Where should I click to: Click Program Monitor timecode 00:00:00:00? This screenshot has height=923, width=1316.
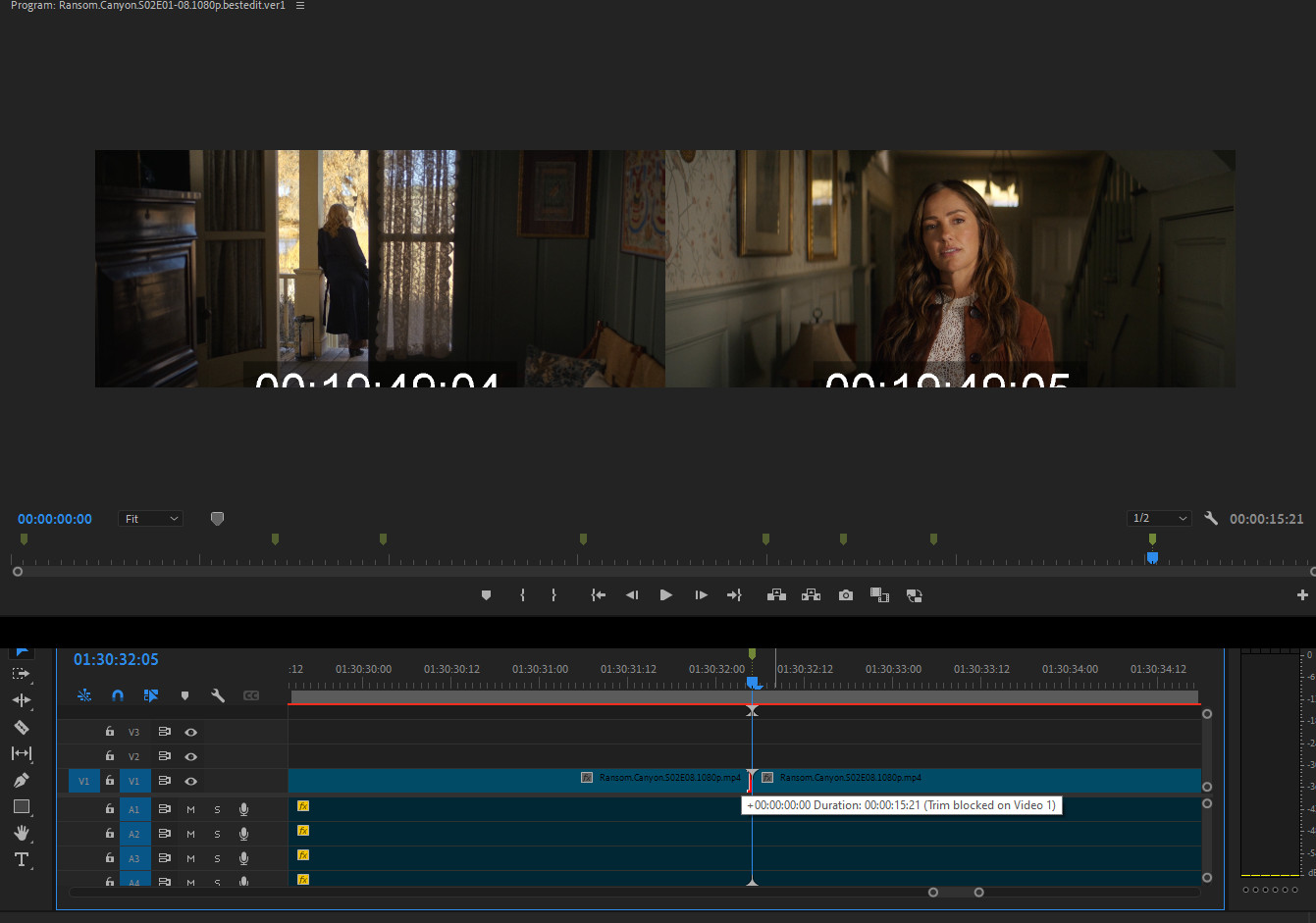pos(55,519)
